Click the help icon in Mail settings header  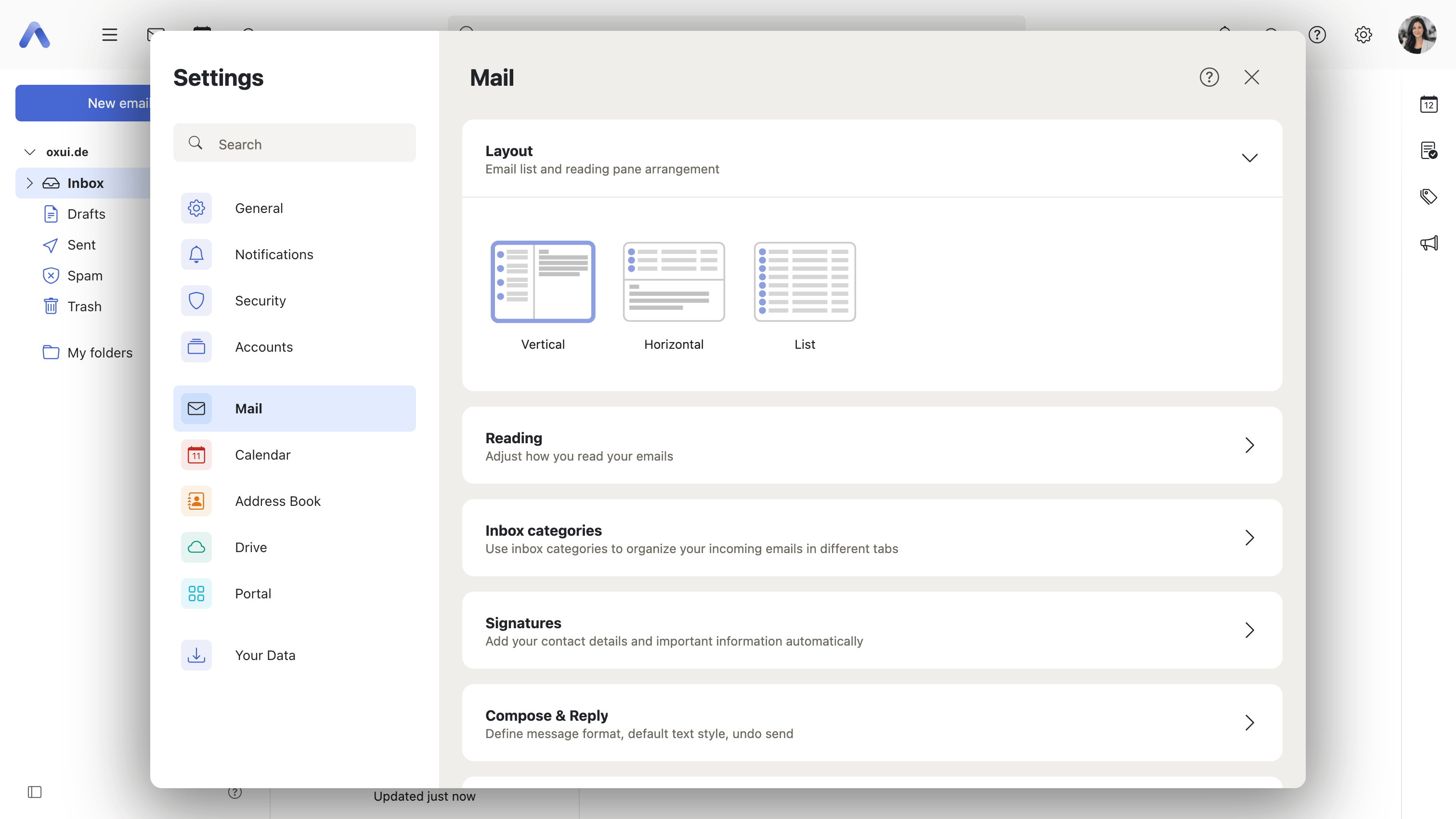point(1209,77)
